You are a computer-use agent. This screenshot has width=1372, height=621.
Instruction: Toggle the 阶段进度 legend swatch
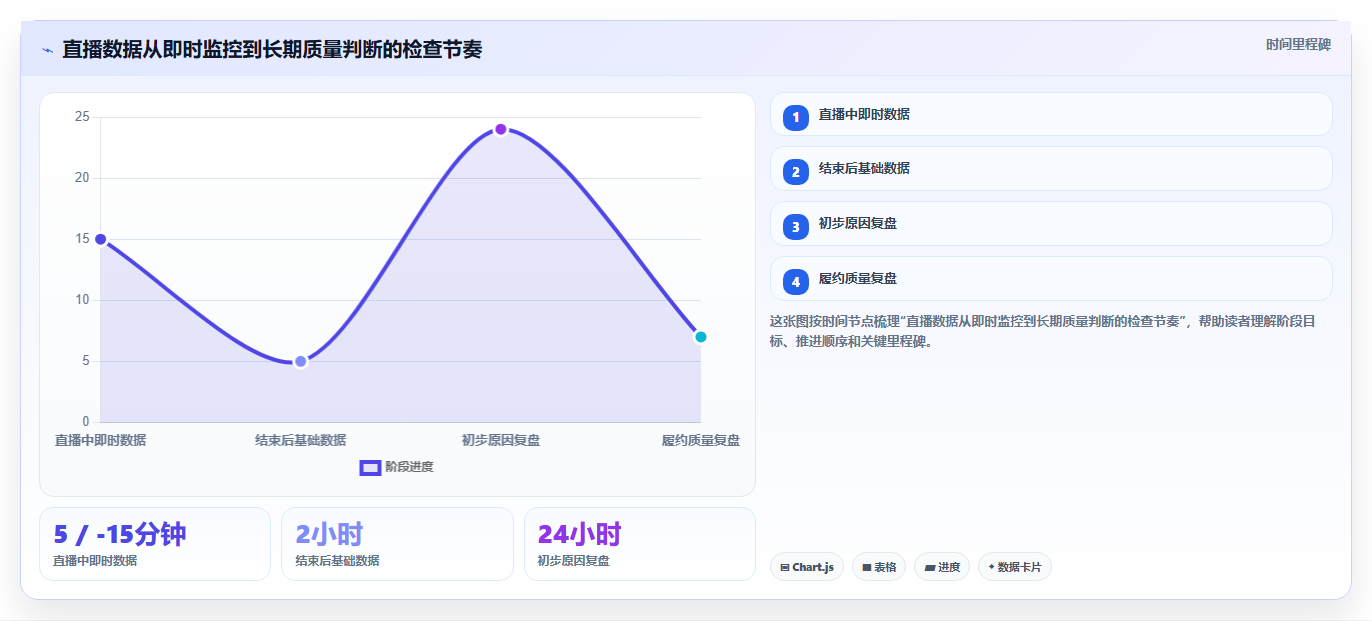(x=370, y=467)
